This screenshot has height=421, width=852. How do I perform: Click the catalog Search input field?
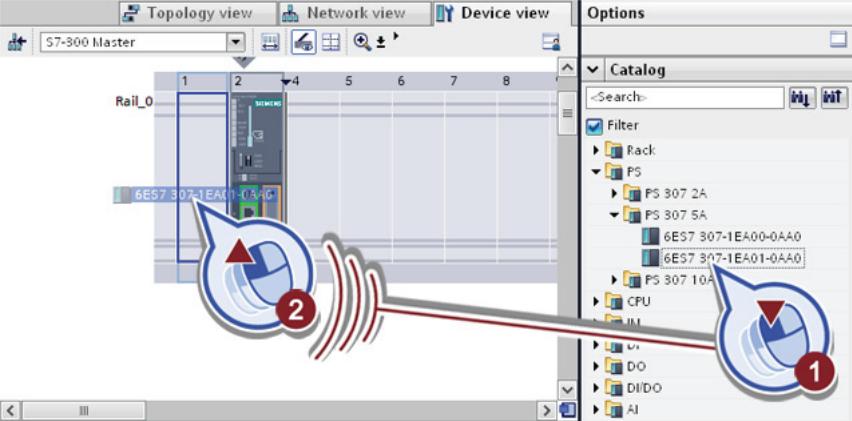[x=685, y=97]
